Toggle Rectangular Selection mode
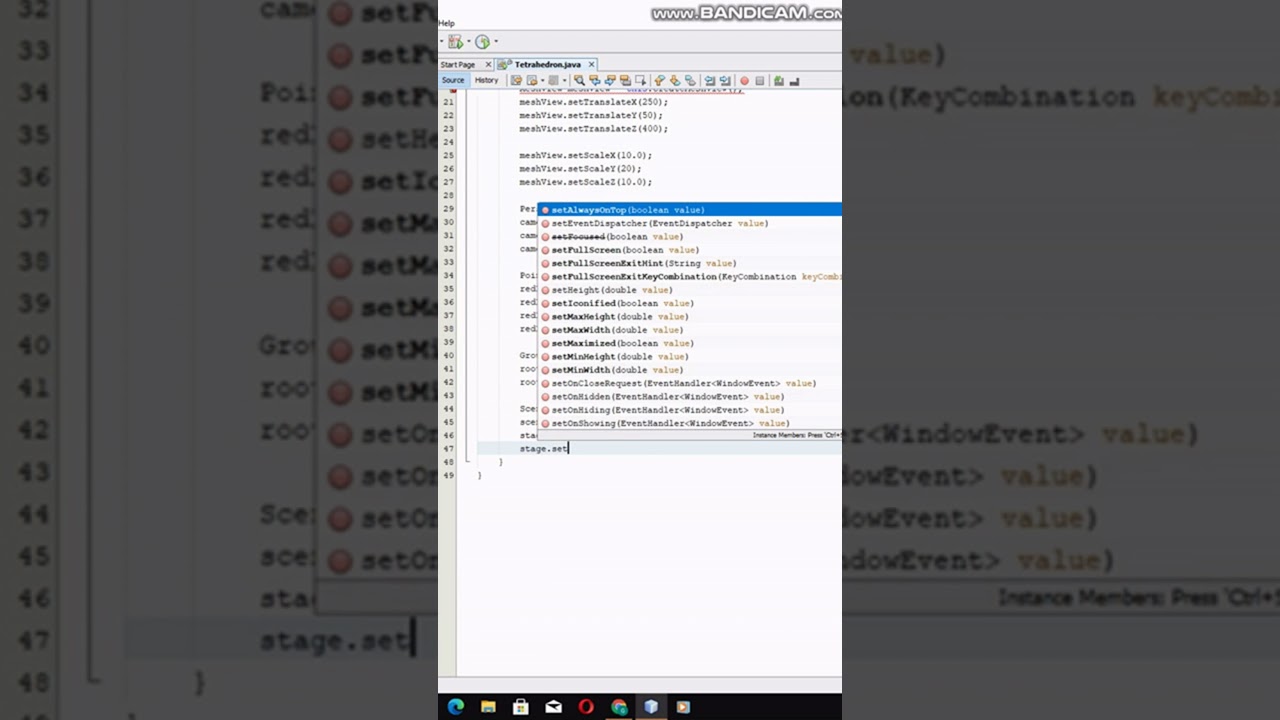1280x720 pixels. (640, 80)
